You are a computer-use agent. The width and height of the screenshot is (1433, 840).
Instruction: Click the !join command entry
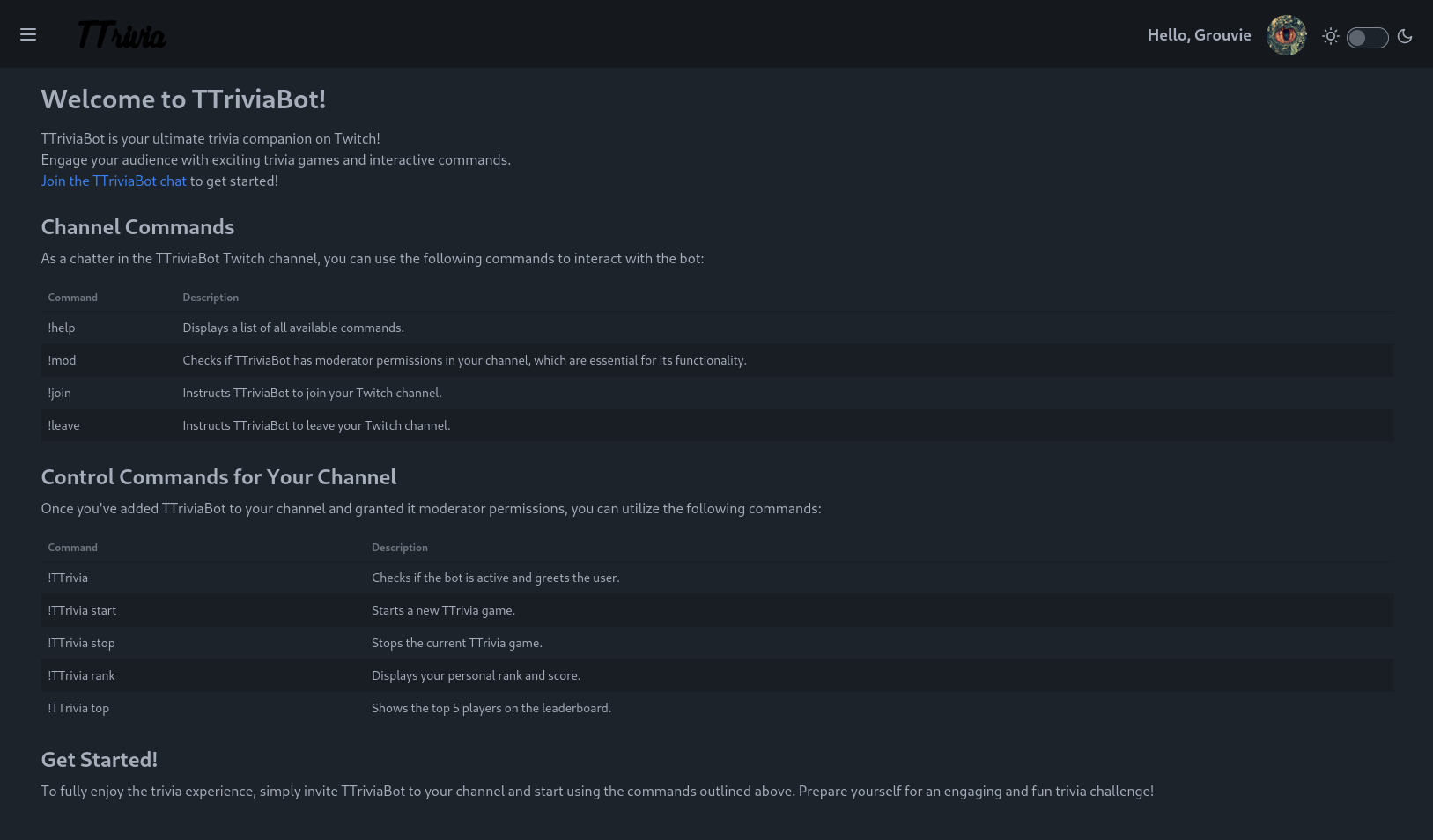[x=60, y=393]
